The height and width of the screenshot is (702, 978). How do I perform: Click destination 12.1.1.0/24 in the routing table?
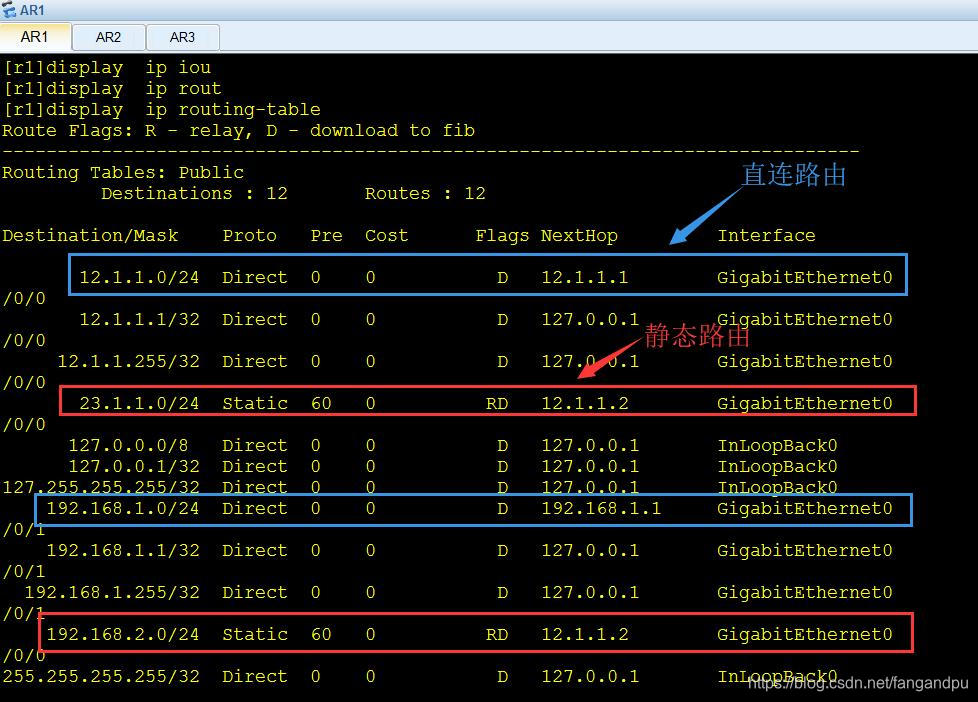point(139,277)
